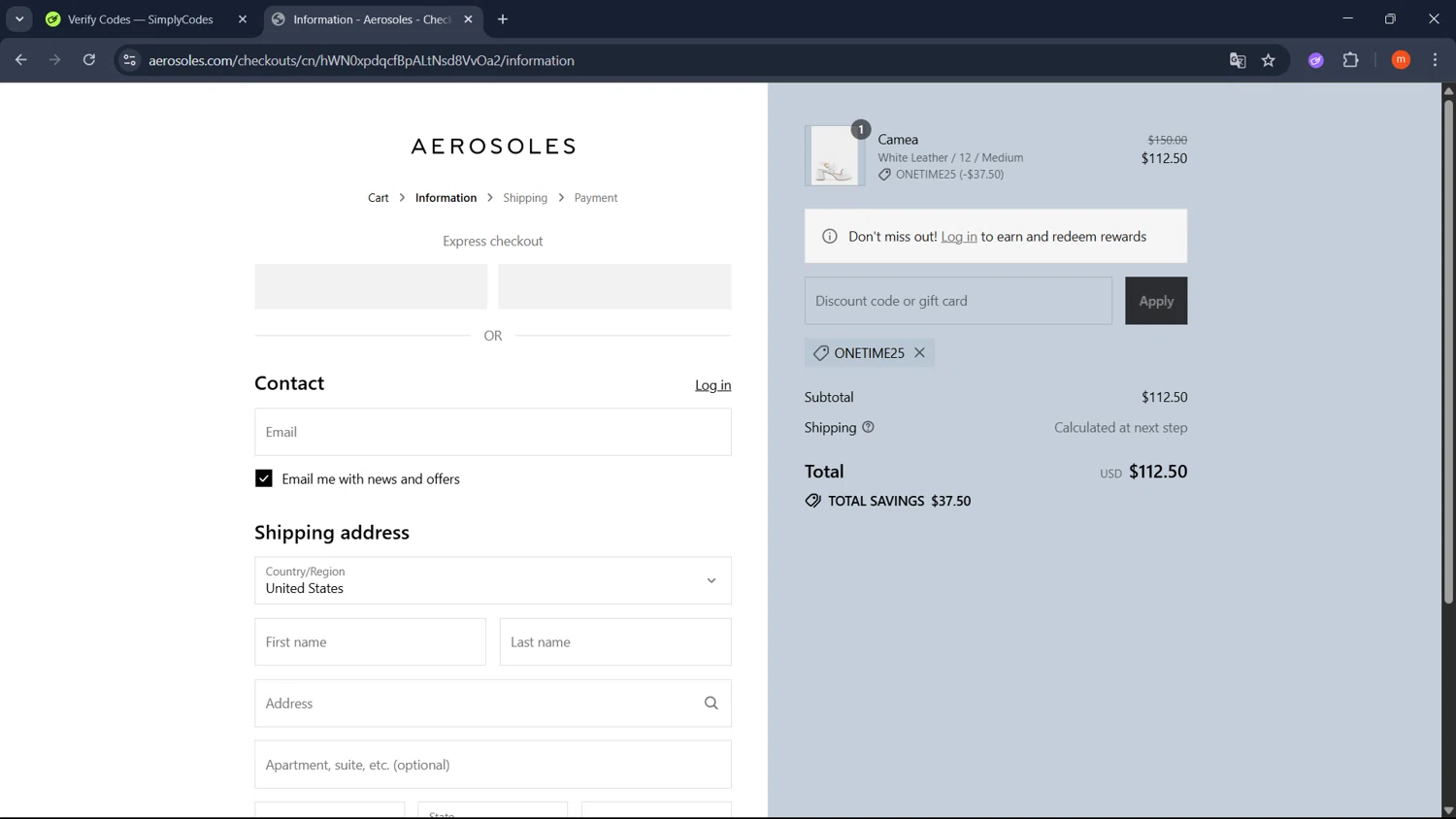Screen dimensions: 1456x819
Task: Click the Payment breadcrumb step
Action: coord(596,198)
